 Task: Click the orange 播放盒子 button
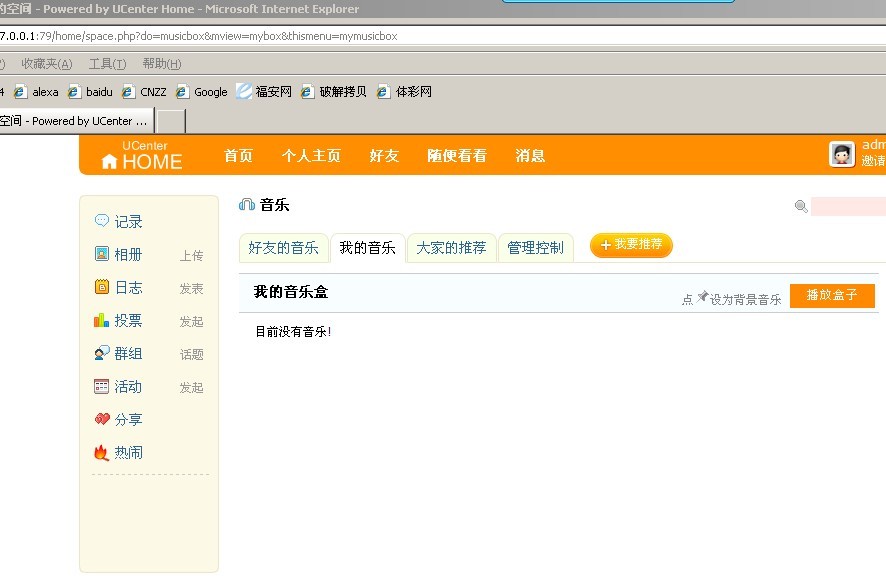pyautogui.click(x=832, y=296)
